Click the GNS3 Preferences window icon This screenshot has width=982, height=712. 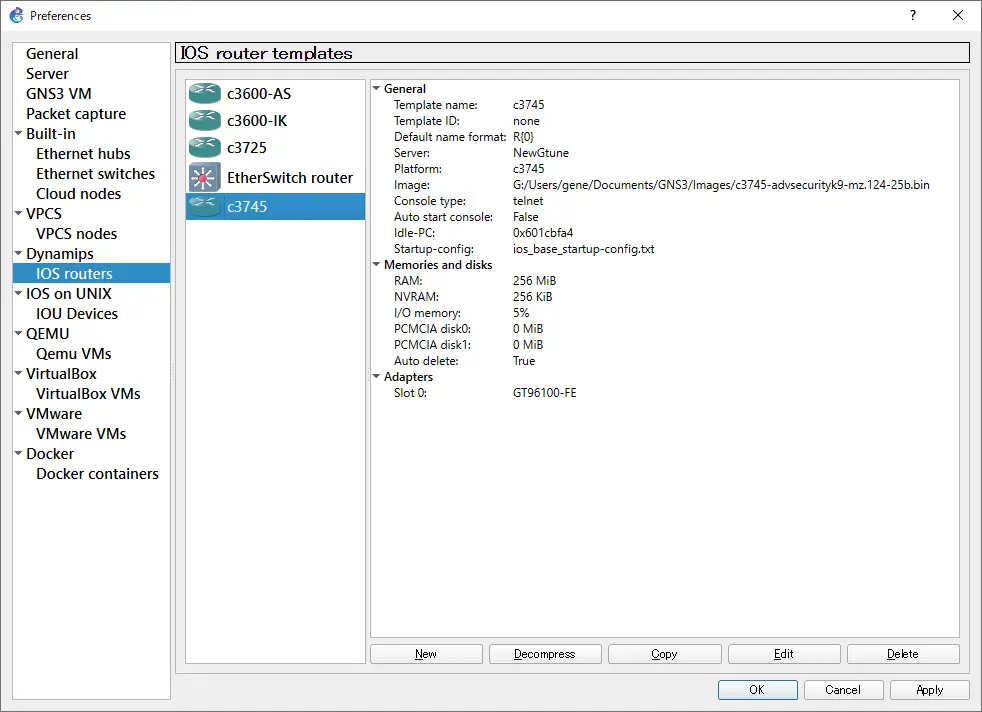[x=16, y=15]
